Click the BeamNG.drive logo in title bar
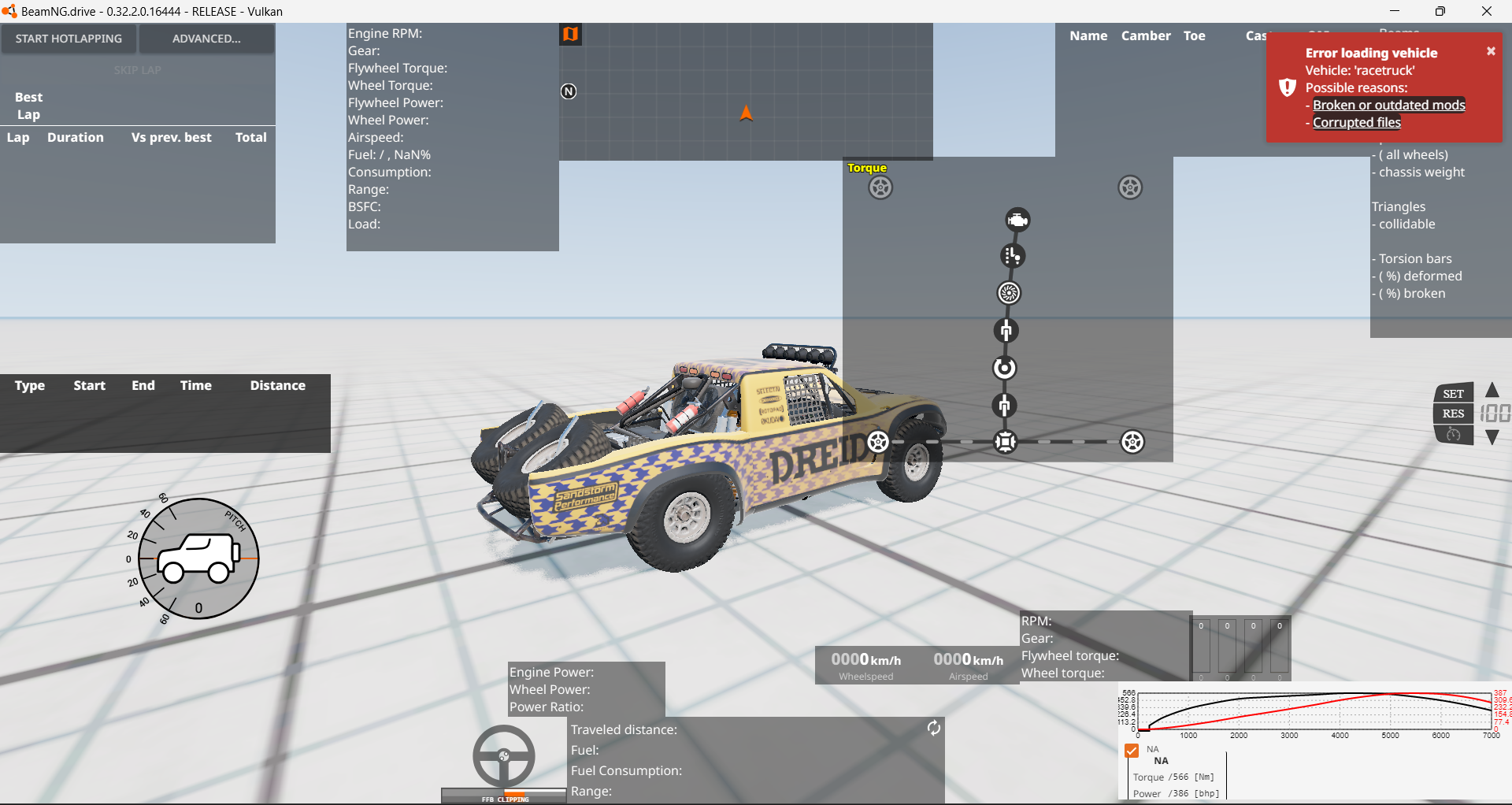Screen dimensions: 1512x805 (9, 11)
